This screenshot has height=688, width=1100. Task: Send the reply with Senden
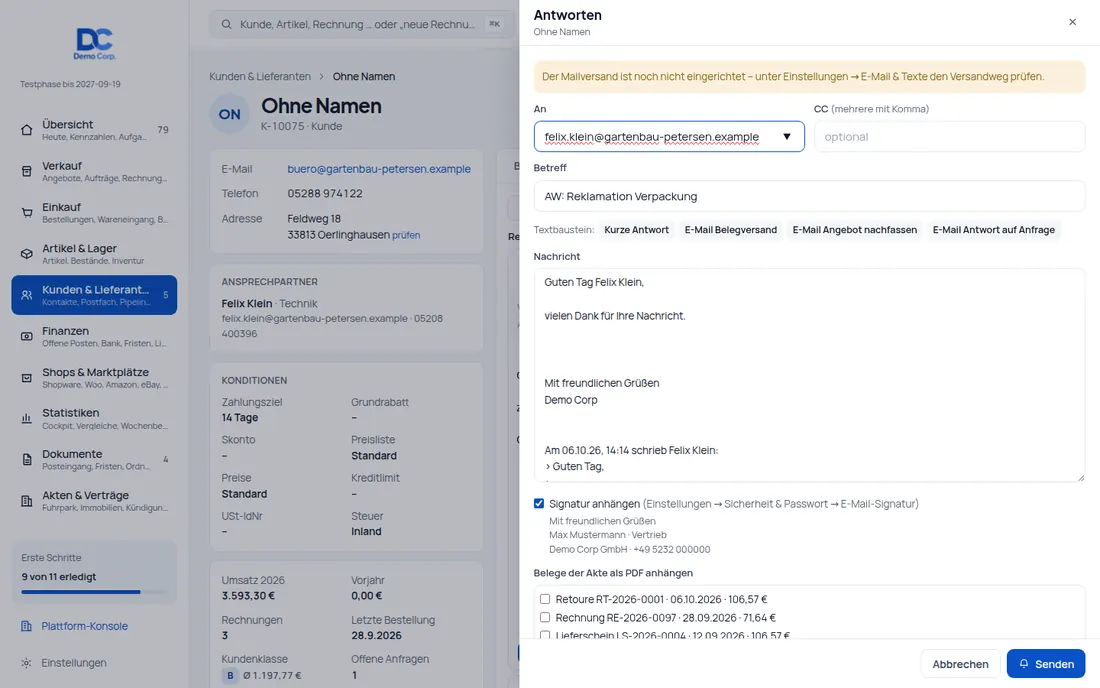pos(1045,663)
